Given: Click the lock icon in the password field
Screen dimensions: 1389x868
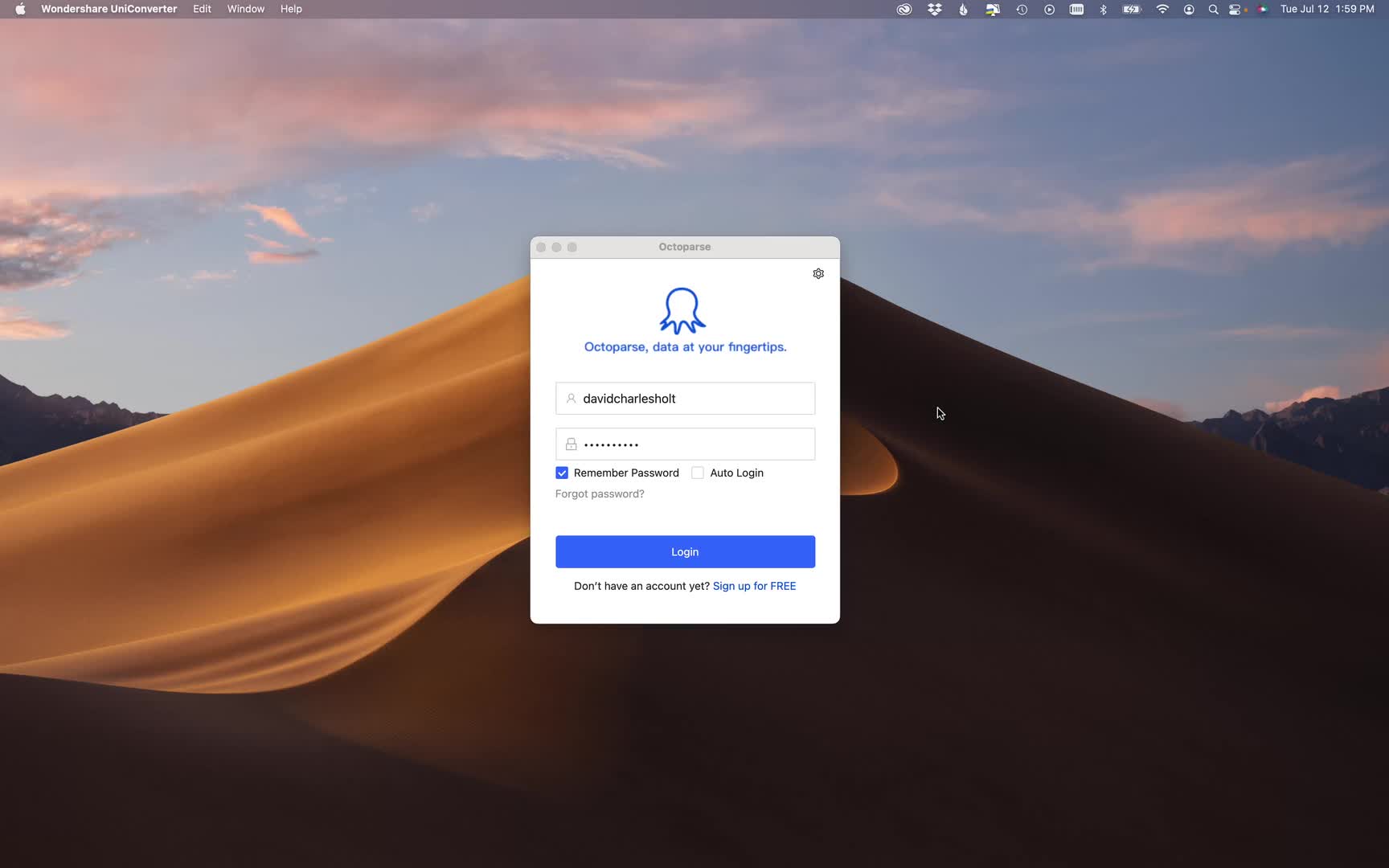Looking at the screenshot, I should (x=571, y=444).
